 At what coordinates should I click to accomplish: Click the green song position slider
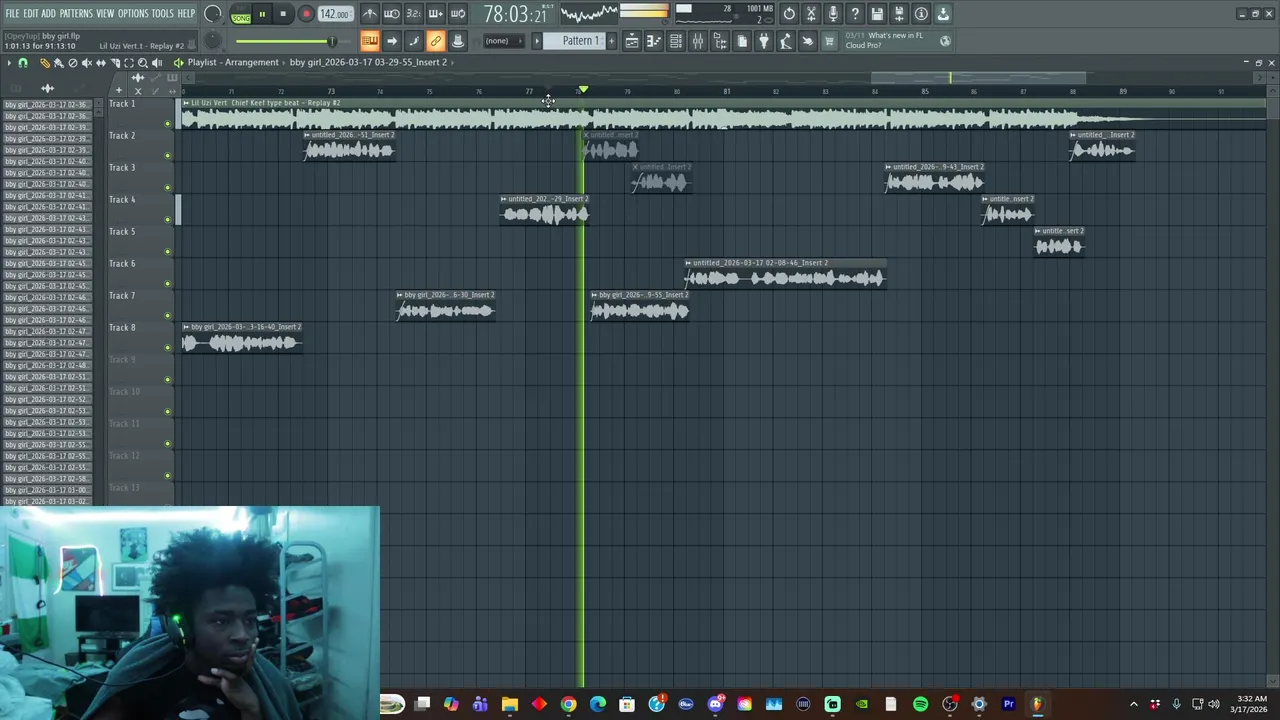285,41
